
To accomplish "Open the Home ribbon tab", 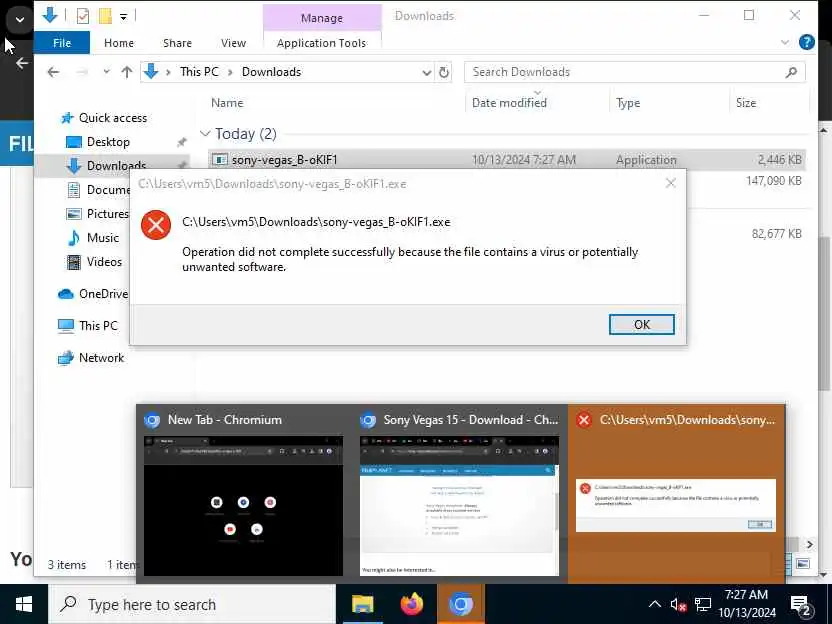I will tap(119, 43).
